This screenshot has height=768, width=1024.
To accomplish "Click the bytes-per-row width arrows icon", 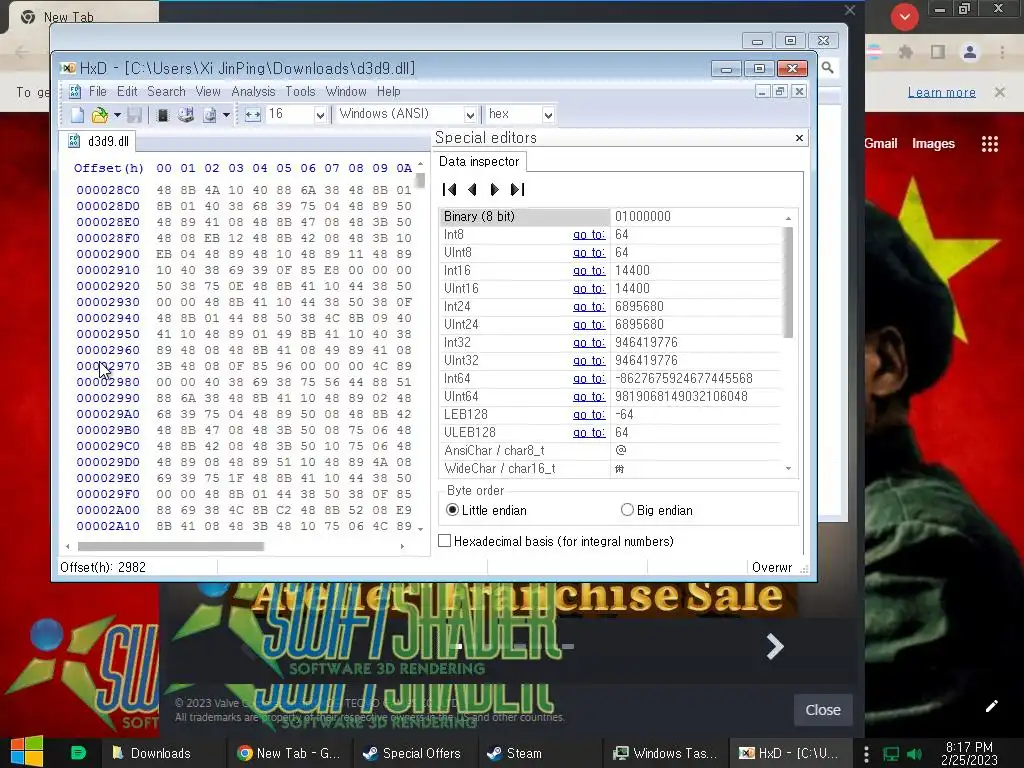I will pos(253,115).
